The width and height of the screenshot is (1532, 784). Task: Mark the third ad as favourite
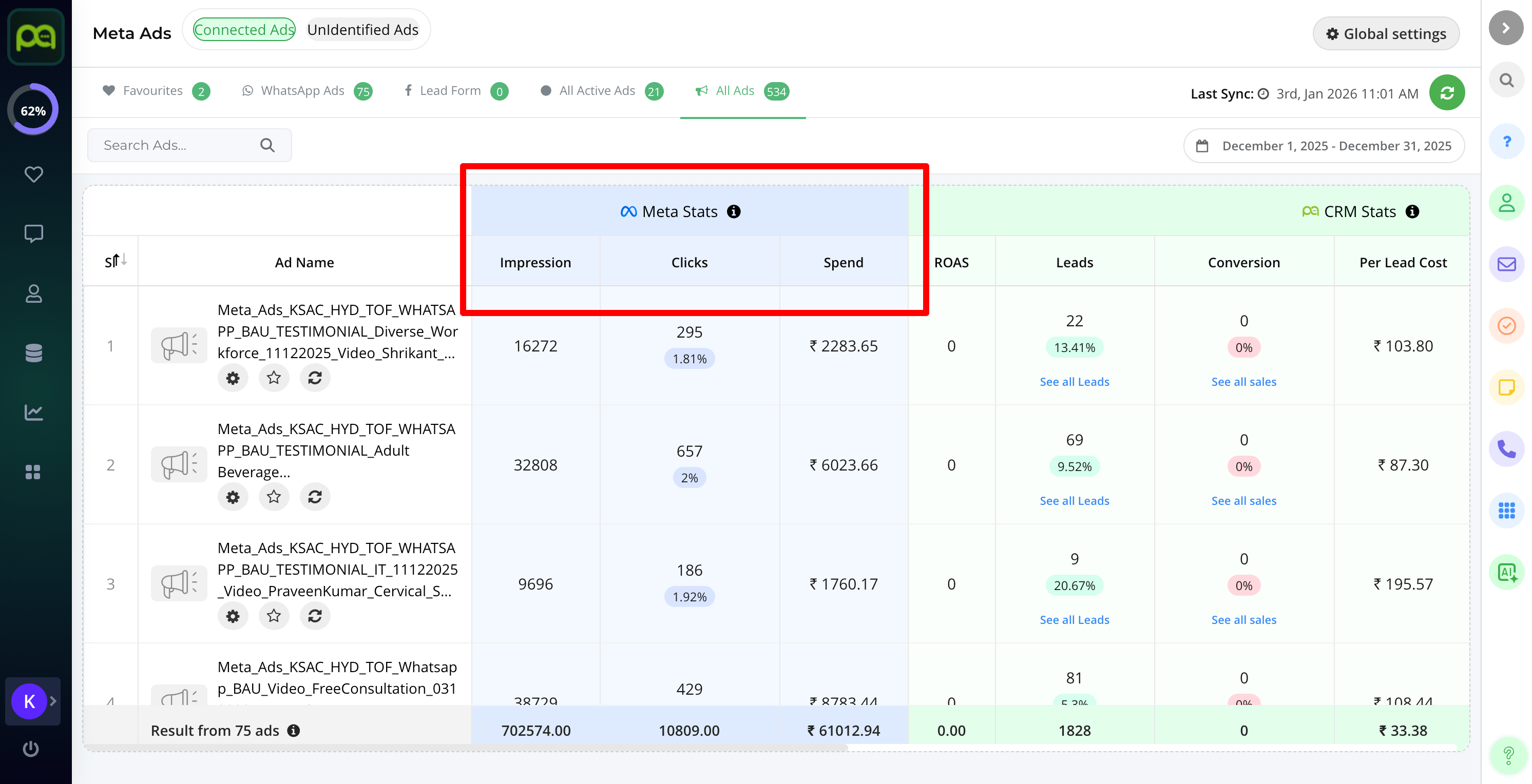274,615
